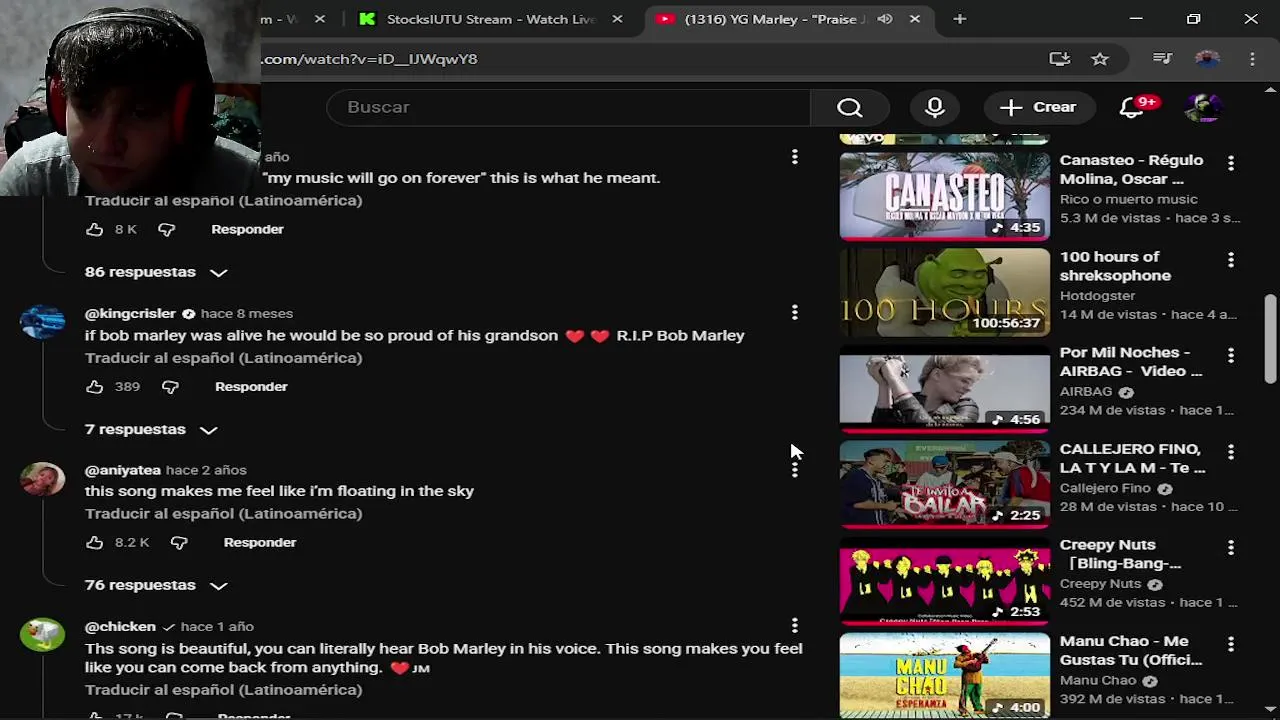Open options for Creepy Nuts Bling-Bang video
The width and height of the screenshot is (1280, 720).
[1231, 548]
